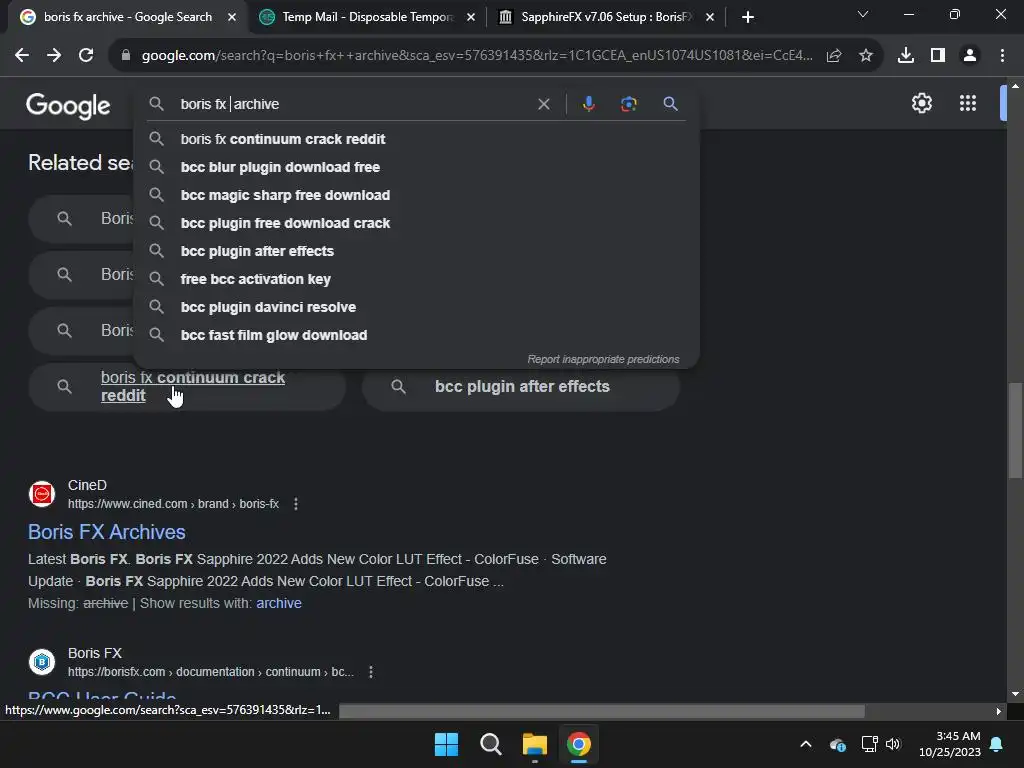
Task: Open more options for Boris FX result
Action: tap(371, 672)
